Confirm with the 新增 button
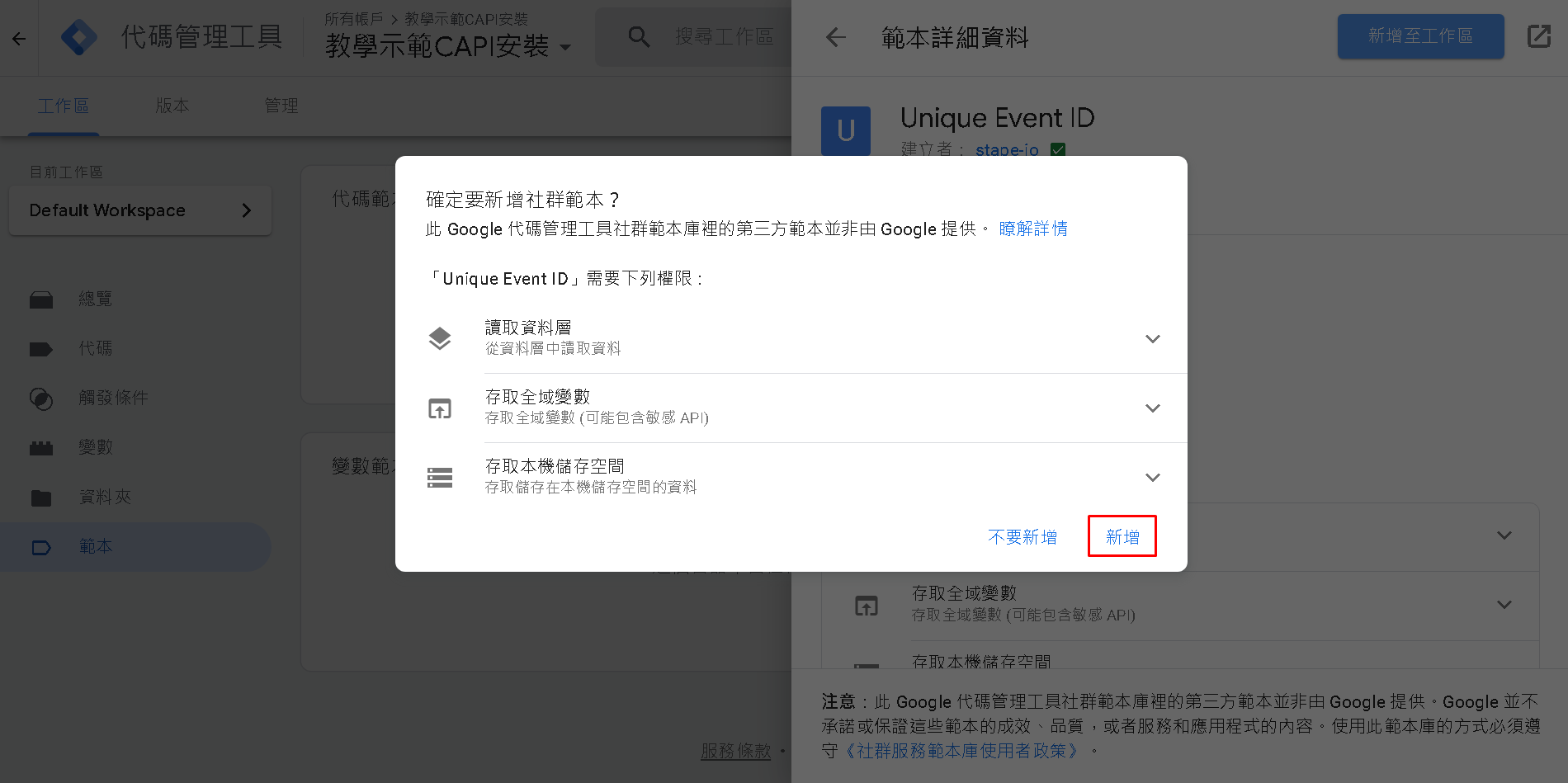Viewport: 1568px width, 783px height. click(x=1122, y=536)
